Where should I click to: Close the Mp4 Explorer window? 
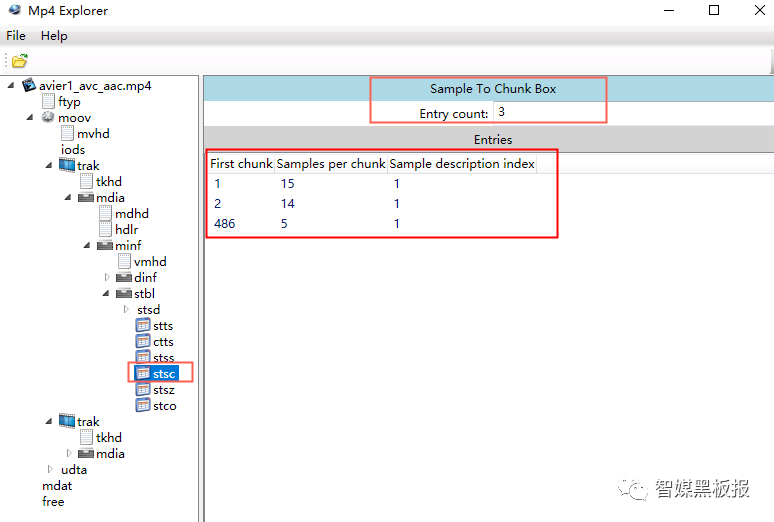[x=760, y=10]
